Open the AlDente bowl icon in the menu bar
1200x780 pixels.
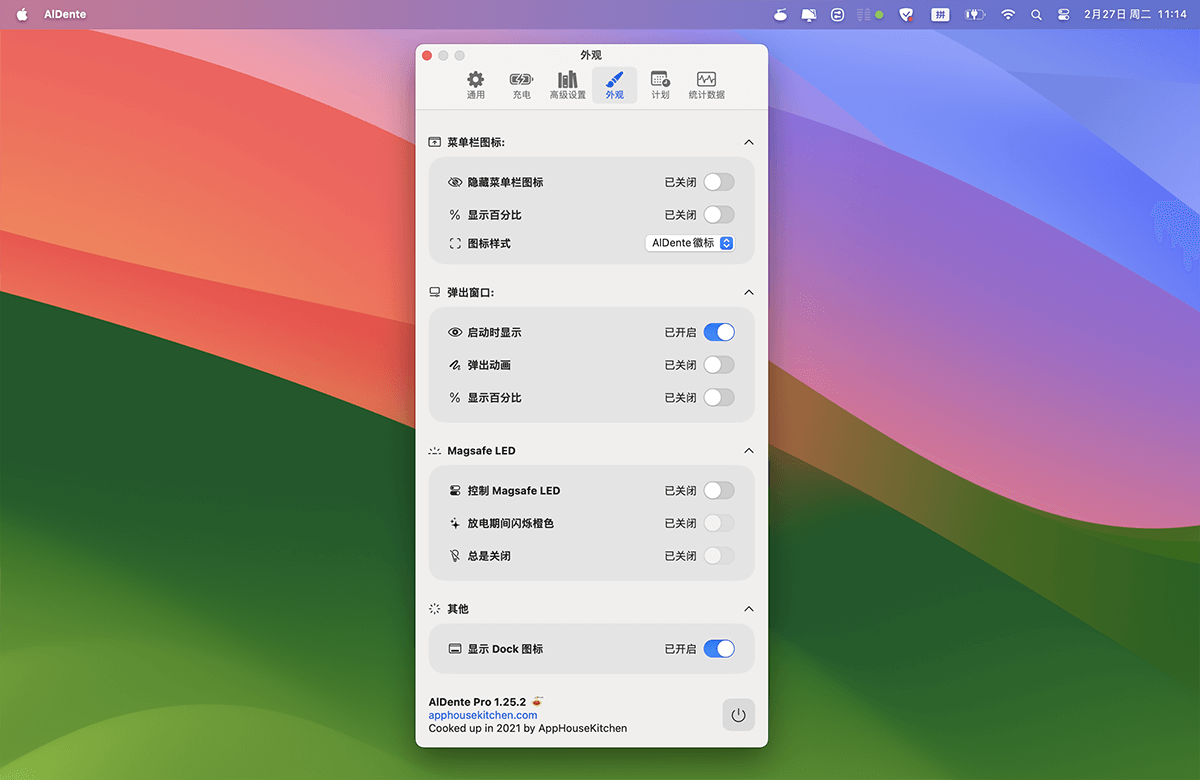click(x=782, y=15)
